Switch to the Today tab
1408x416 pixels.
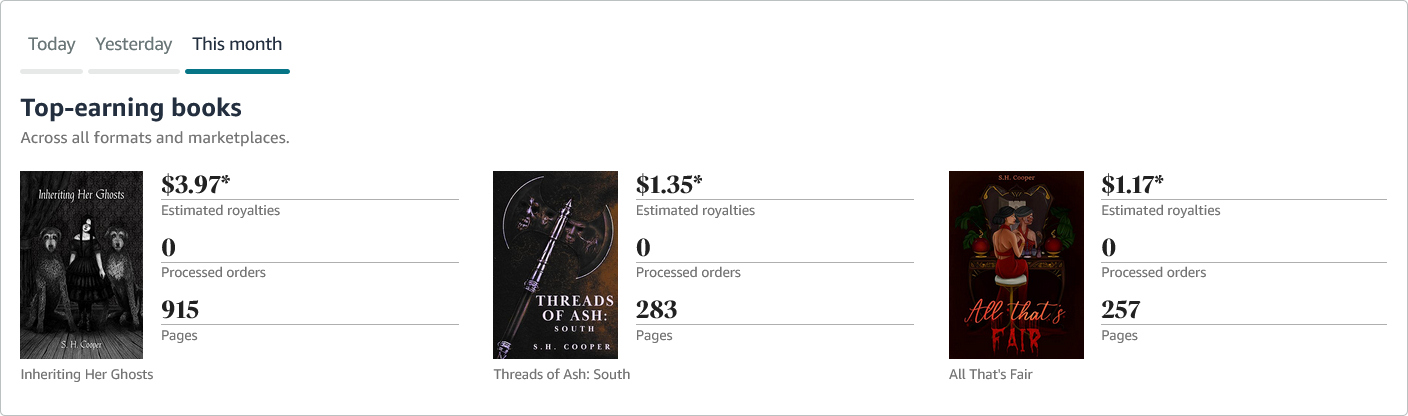tap(52, 44)
